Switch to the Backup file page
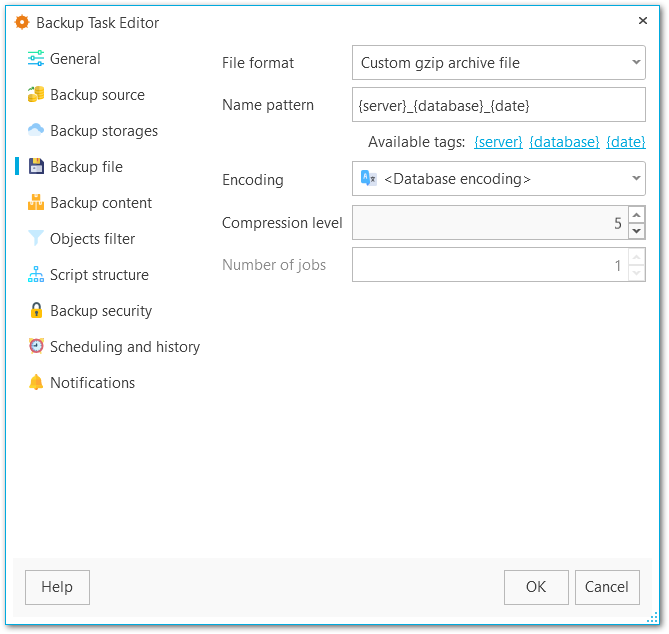Image resolution: width=669 pixels, height=634 pixels. point(86,167)
